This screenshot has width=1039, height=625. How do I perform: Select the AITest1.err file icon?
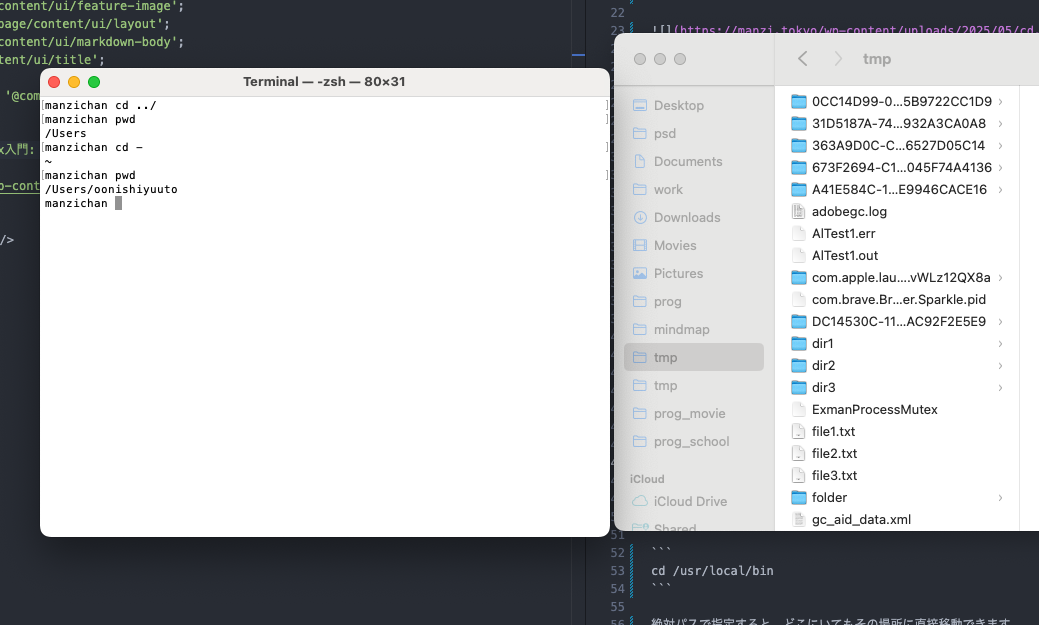799,233
